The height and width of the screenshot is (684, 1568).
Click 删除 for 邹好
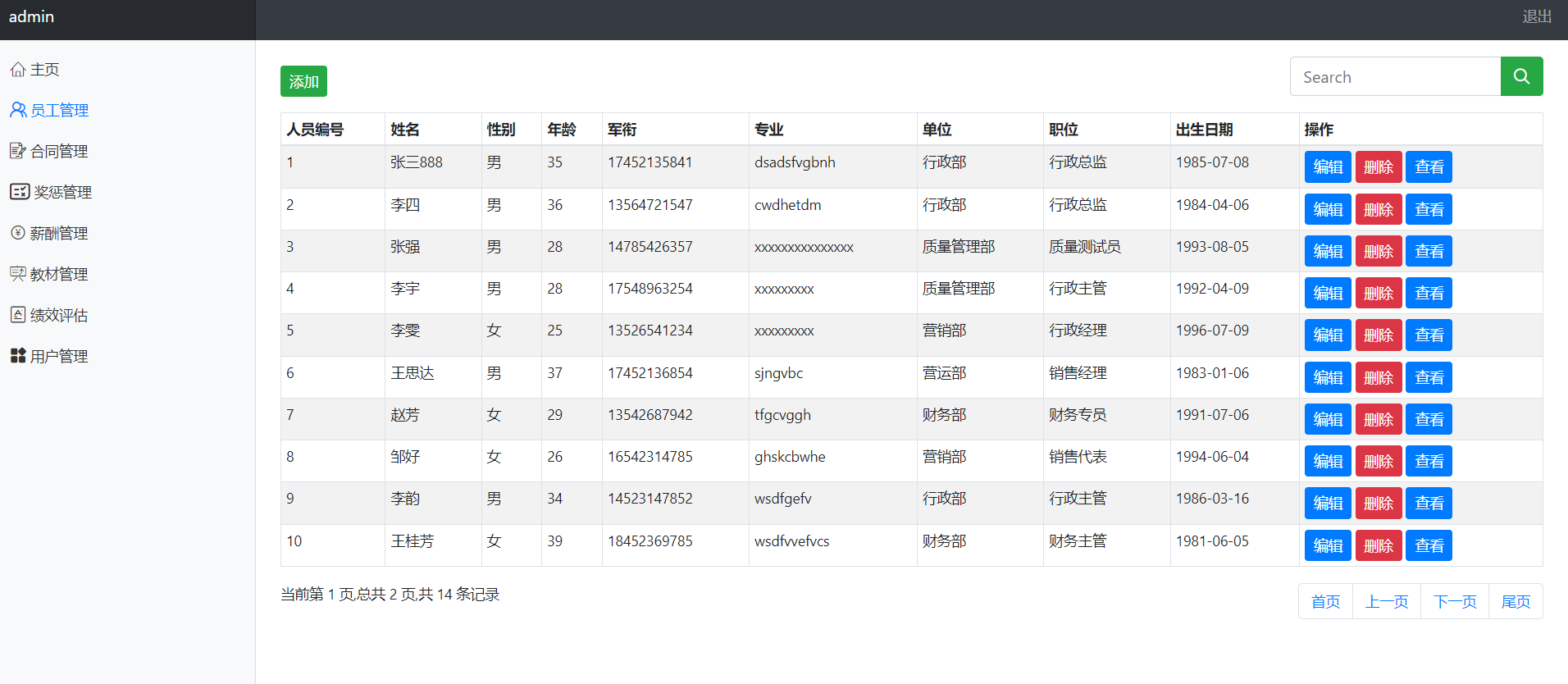point(1379,461)
